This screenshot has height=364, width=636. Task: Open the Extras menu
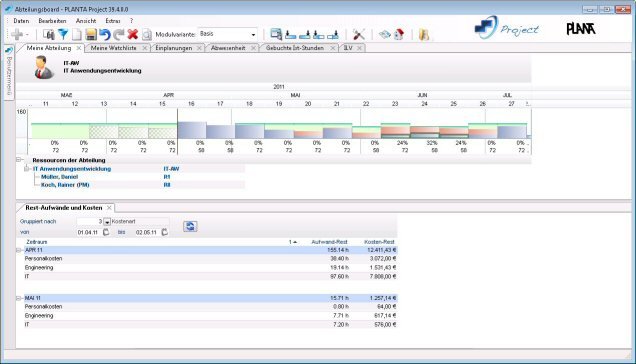coord(113,21)
